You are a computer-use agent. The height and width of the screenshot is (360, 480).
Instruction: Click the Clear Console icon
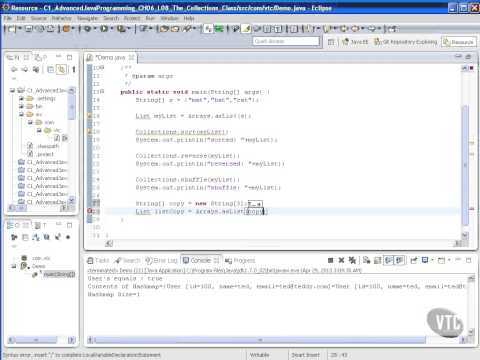pyautogui.click(x=367, y=260)
